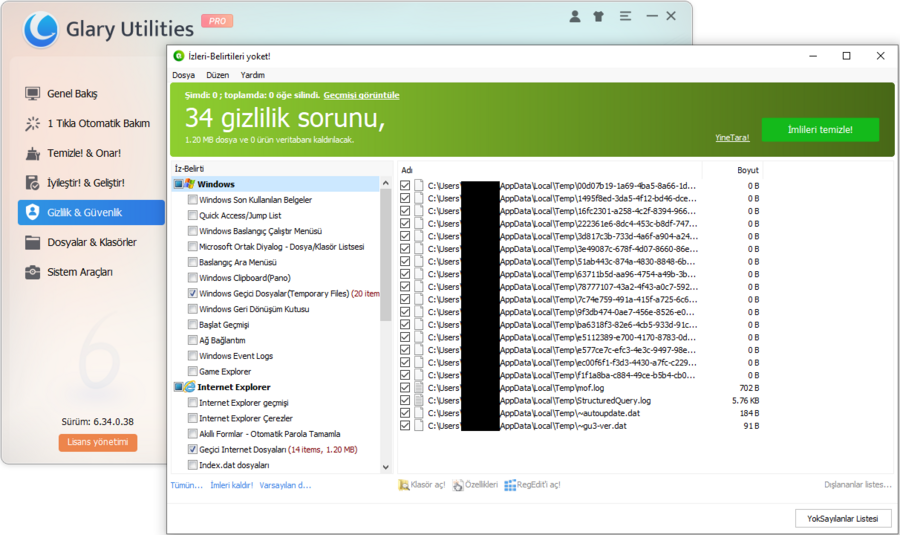Click the file icon of ~gu3-ver.dat
The width and height of the screenshot is (900, 535).
pyautogui.click(x=419, y=426)
